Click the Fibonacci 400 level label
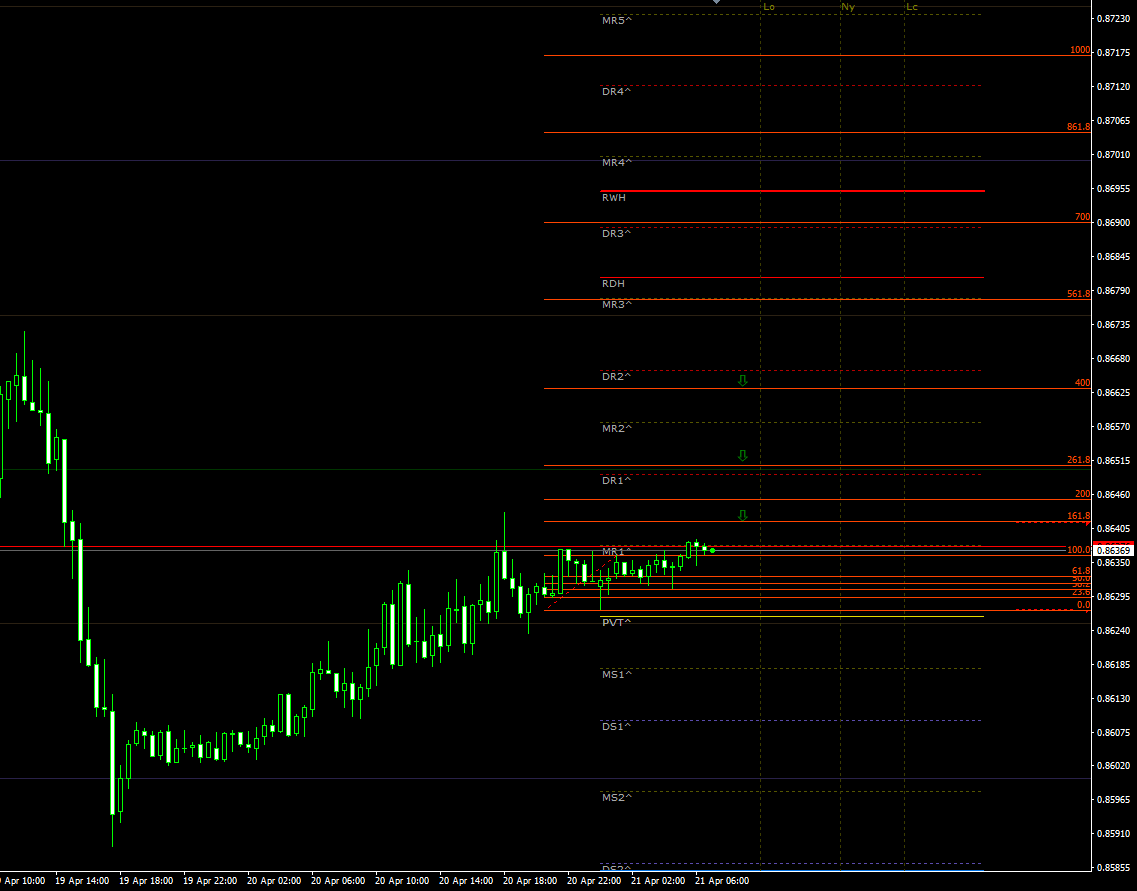This screenshot has height=891, width=1137. pyautogui.click(x=1081, y=383)
